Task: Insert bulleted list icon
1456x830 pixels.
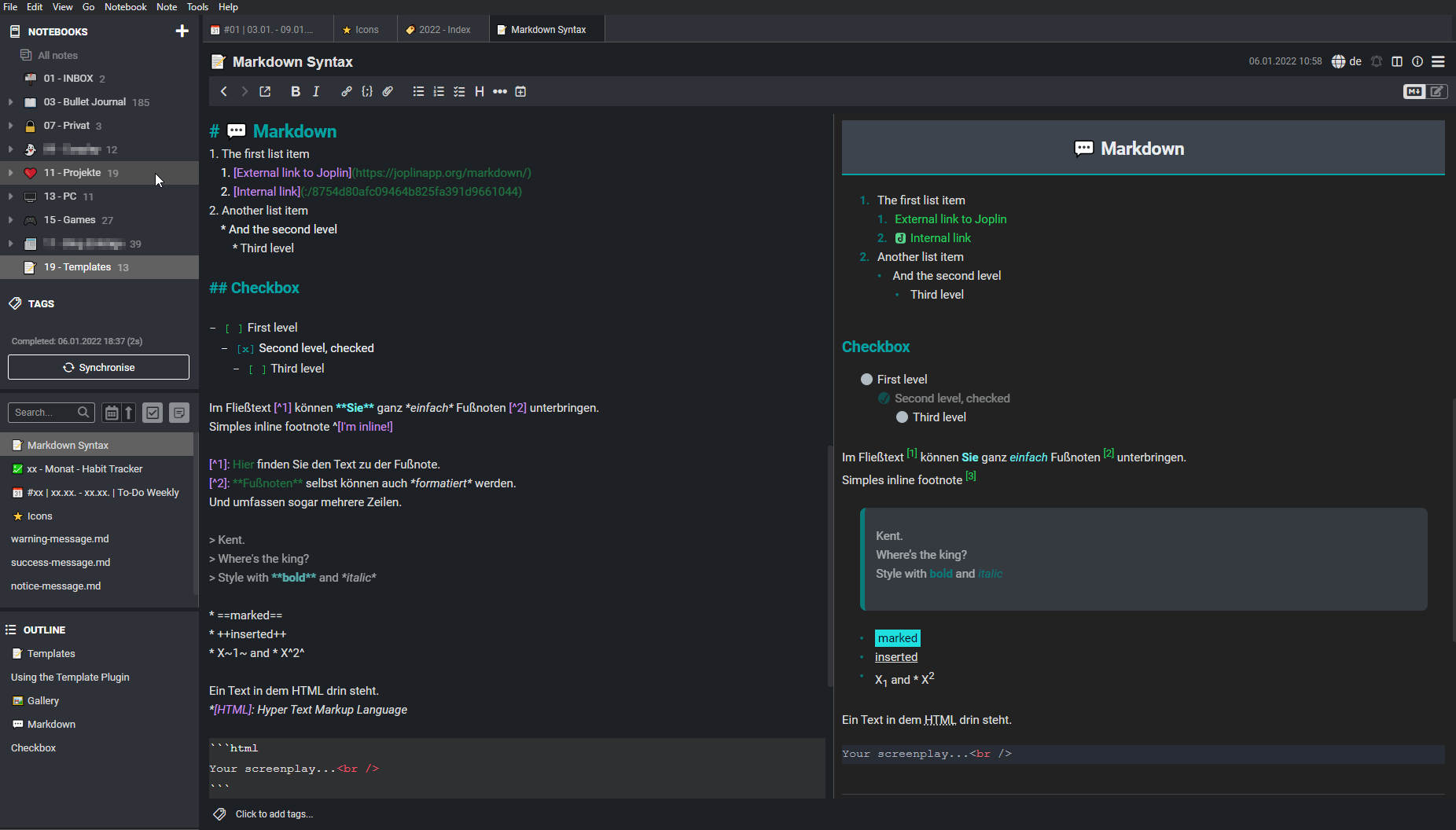Action: tap(418, 92)
